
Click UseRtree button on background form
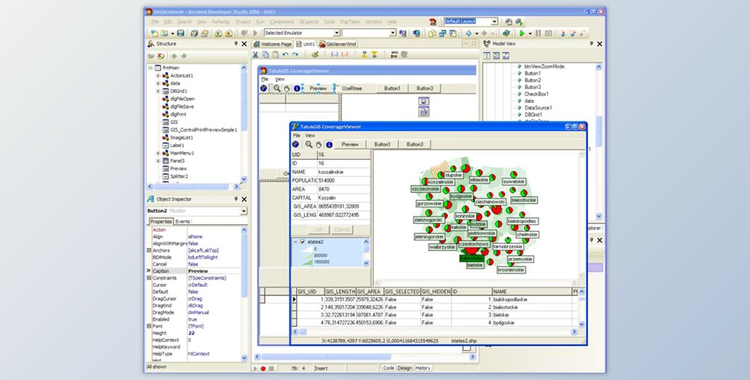[352, 89]
